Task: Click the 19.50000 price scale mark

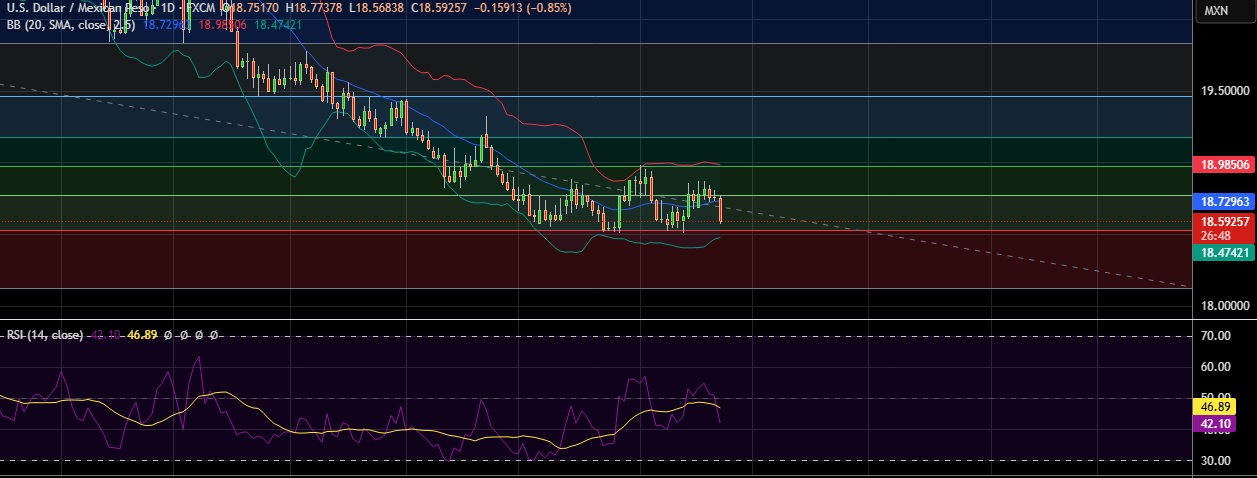Action: coord(1224,91)
